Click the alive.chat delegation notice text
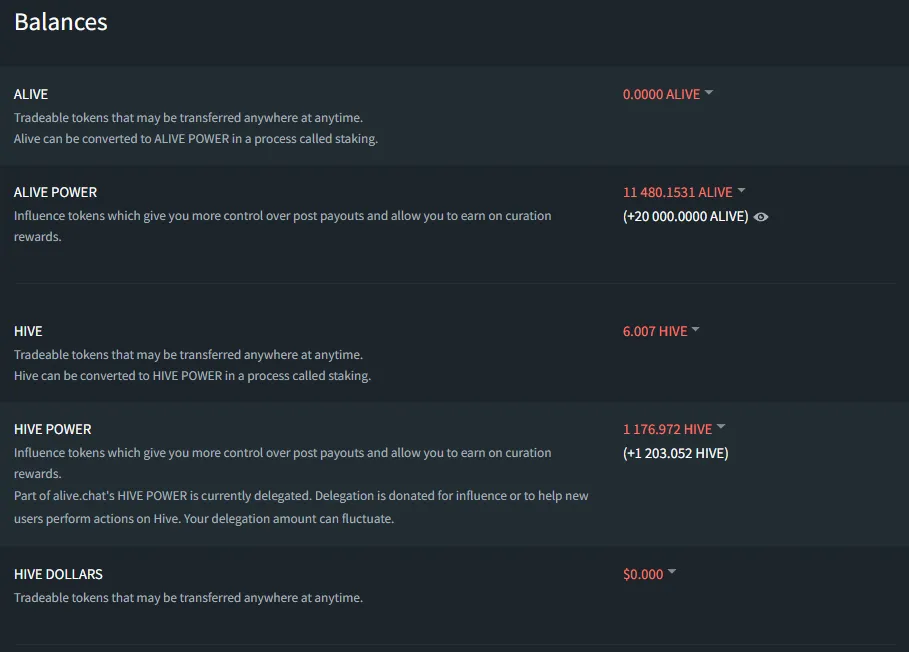Screen dimensions: 909x652 pos(301,507)
